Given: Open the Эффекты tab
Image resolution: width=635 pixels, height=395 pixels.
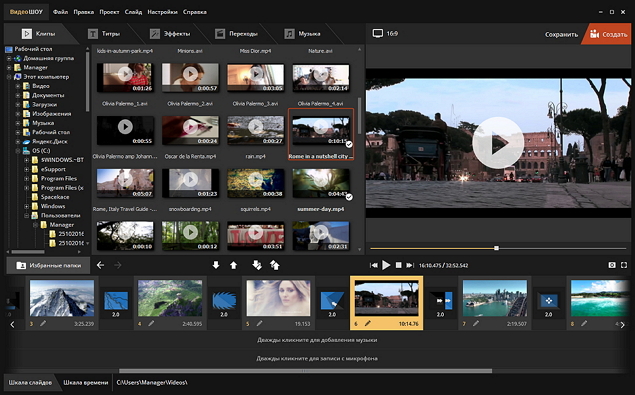Looking at the screenshot, I should point(170,34).
